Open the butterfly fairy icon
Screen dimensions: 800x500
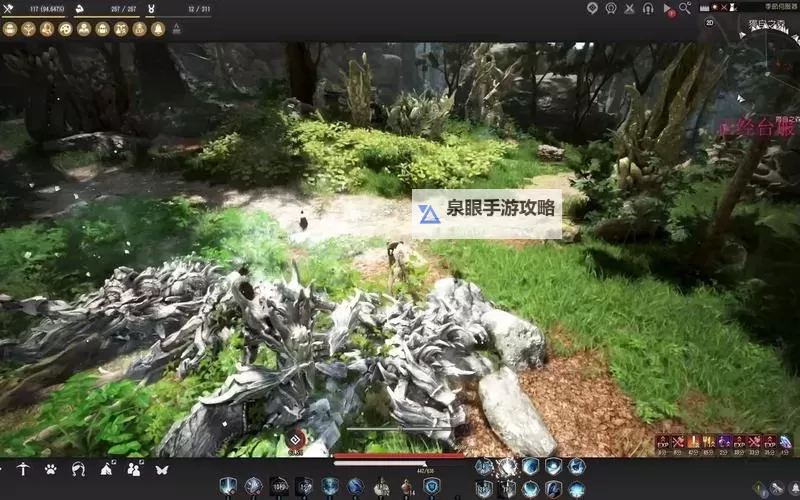pos(162,469)
